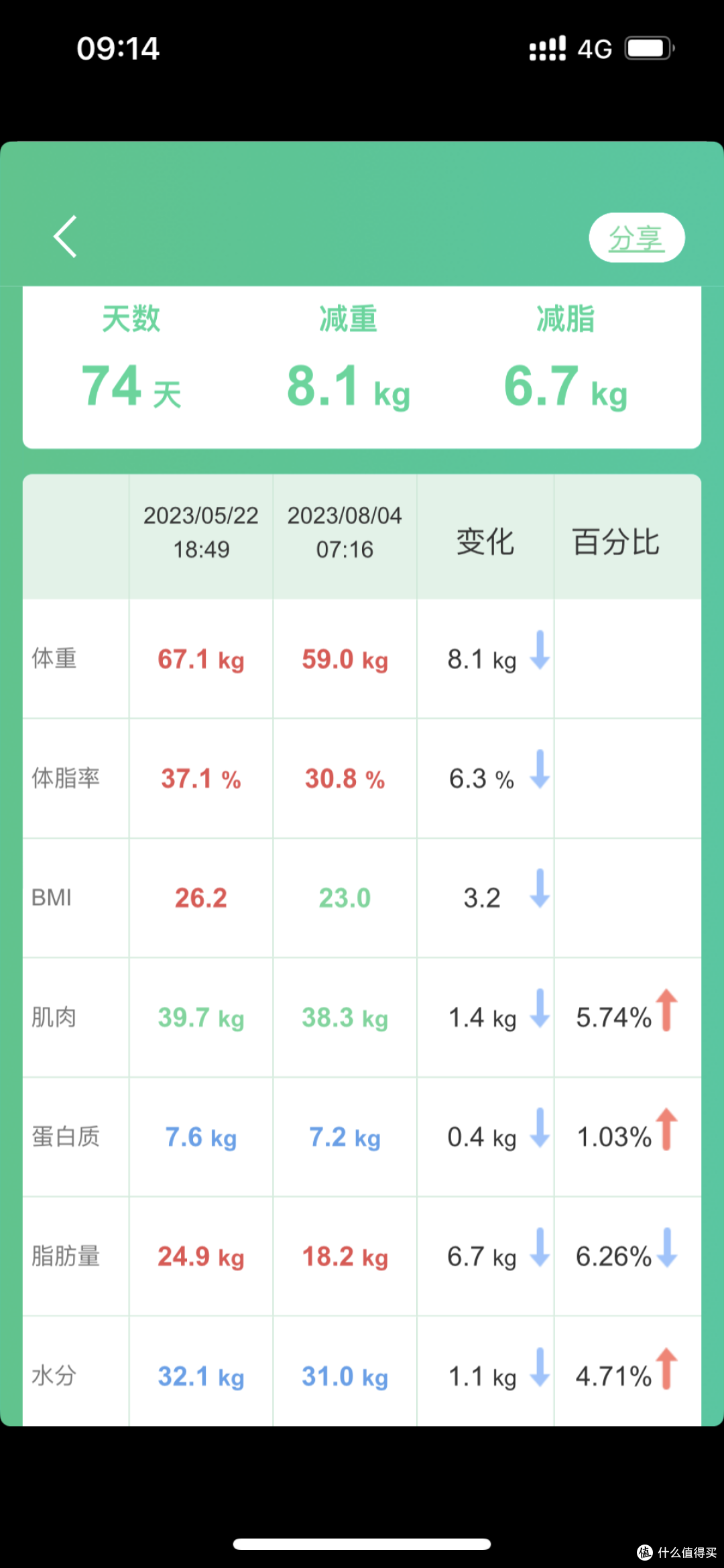724x1568 pixels.
Task: Tap the battery icon in status bar
Action: 650,48
